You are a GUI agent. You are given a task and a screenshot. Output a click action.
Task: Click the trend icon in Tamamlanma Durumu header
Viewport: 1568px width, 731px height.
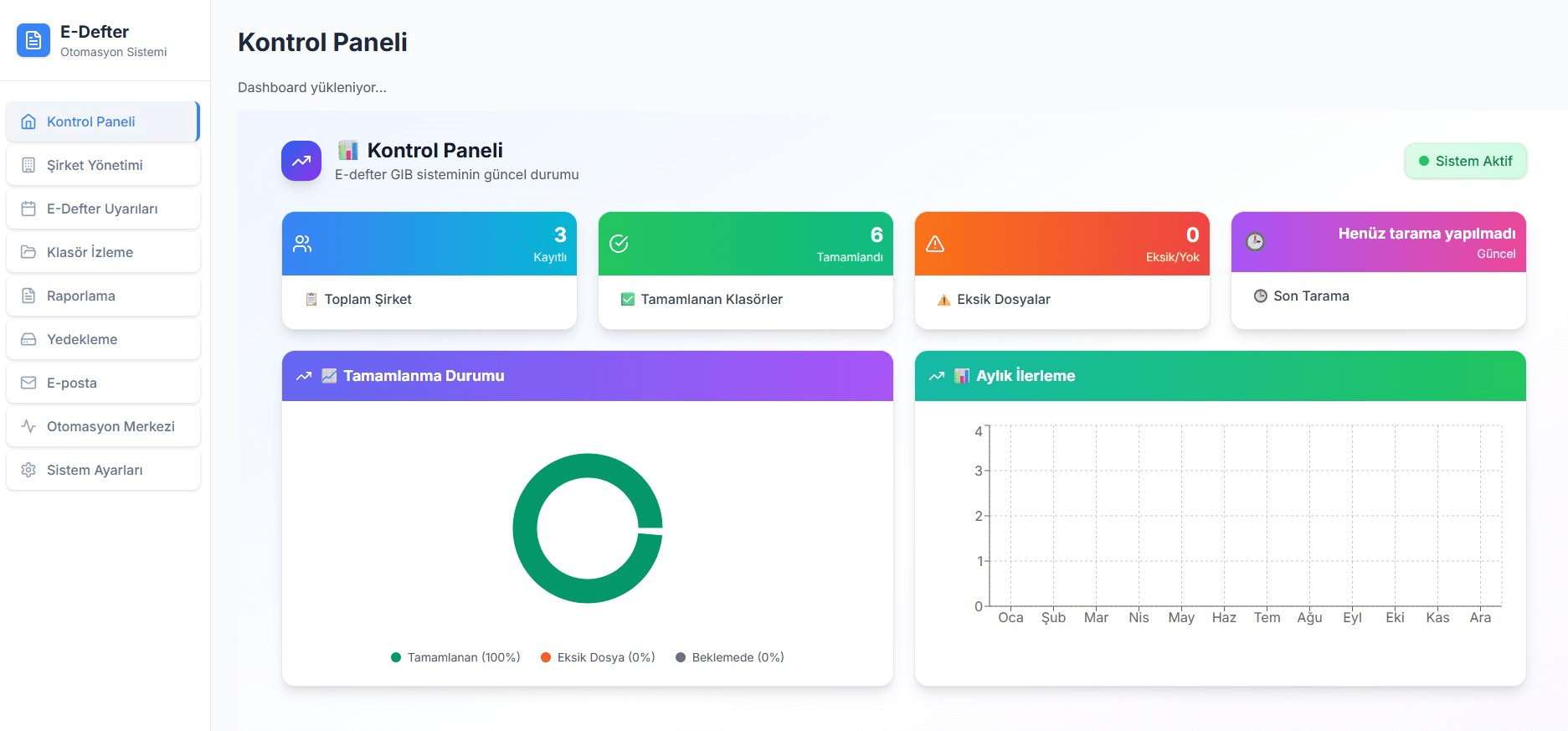(x=304, y=376)
